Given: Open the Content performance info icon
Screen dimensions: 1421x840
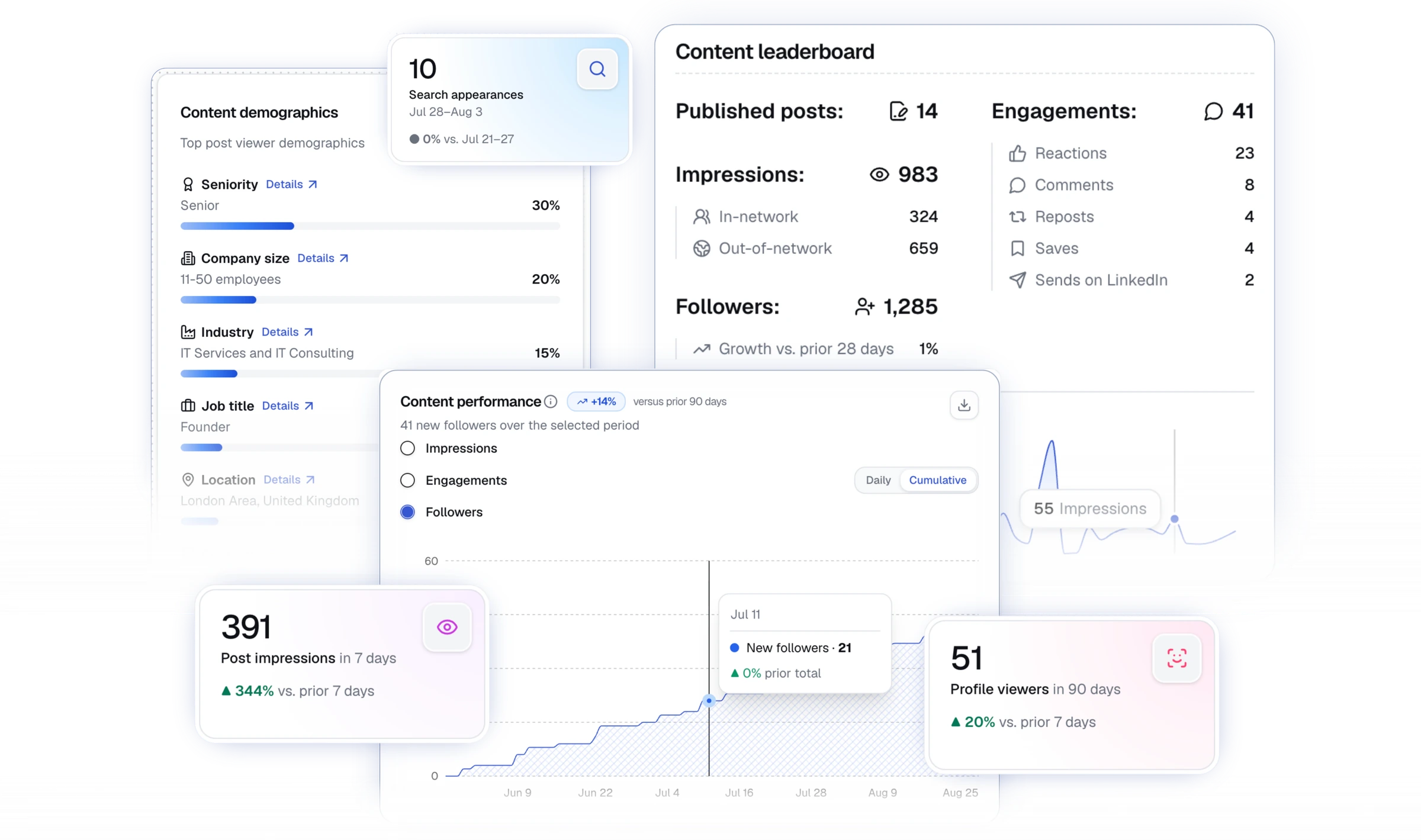Looking at the screenshot, I should coord(551,402).
